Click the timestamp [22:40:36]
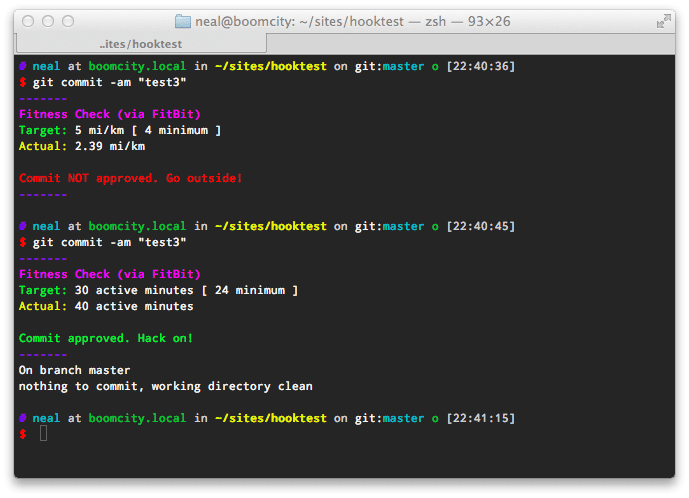This screenshot has height=498, width=689. 480,66
